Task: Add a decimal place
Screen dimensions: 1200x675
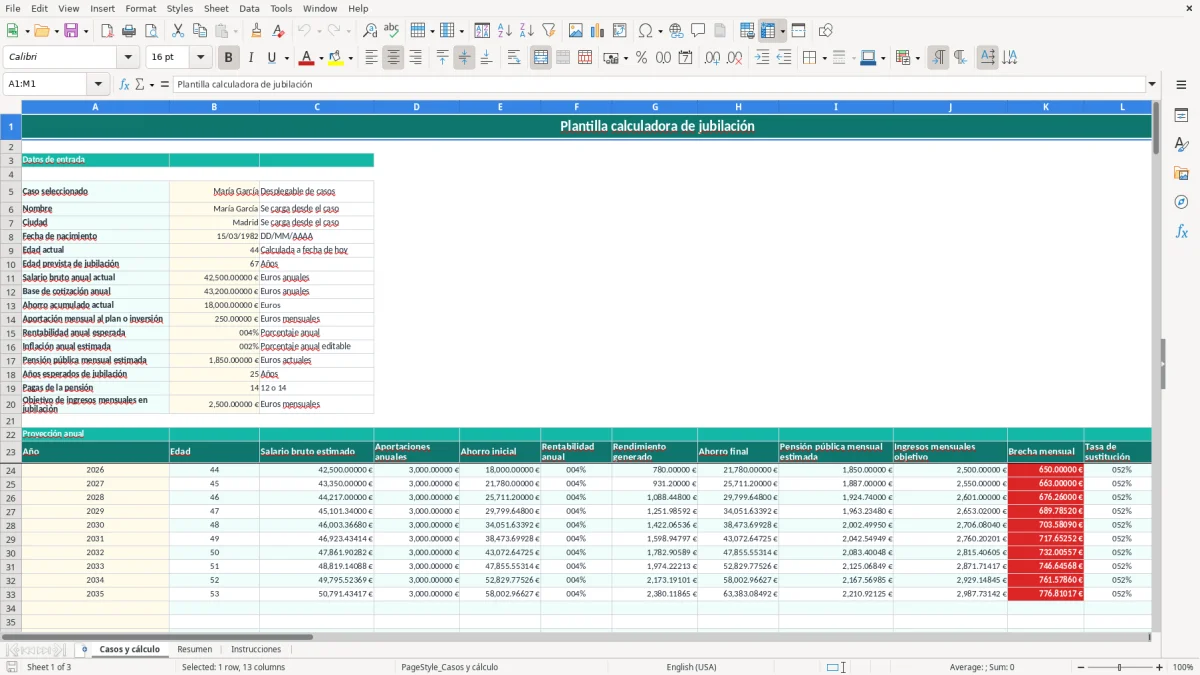Action: 712,58
